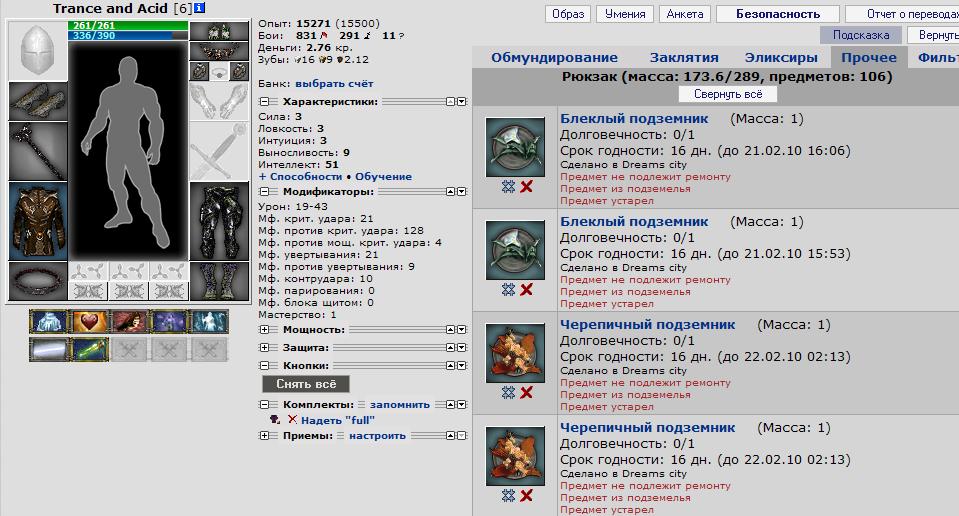Click the blue info icon beside Trance and Acid
959x516 pixels.
[199, 8]
